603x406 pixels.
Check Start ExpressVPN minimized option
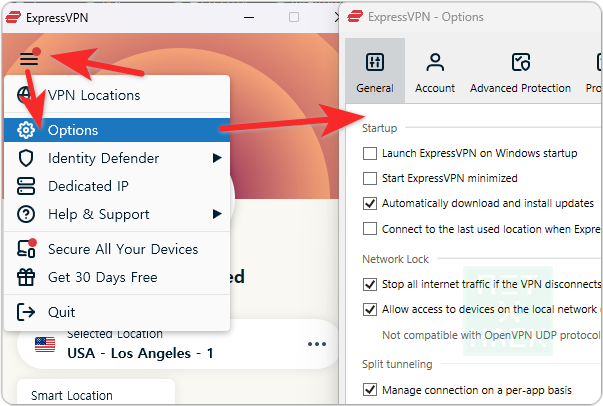[371, 178]
